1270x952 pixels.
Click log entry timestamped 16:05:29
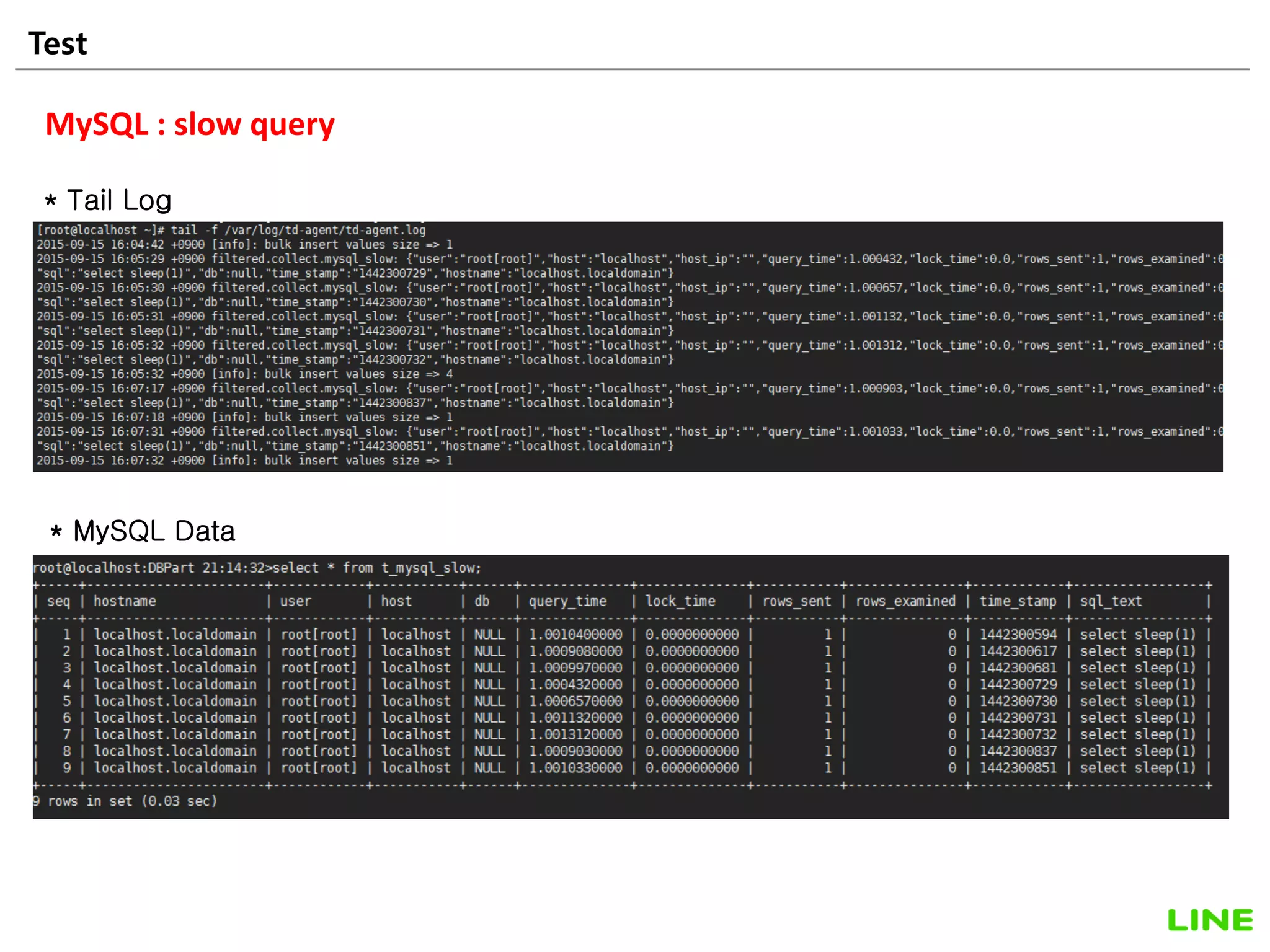(x=629, y=266)
